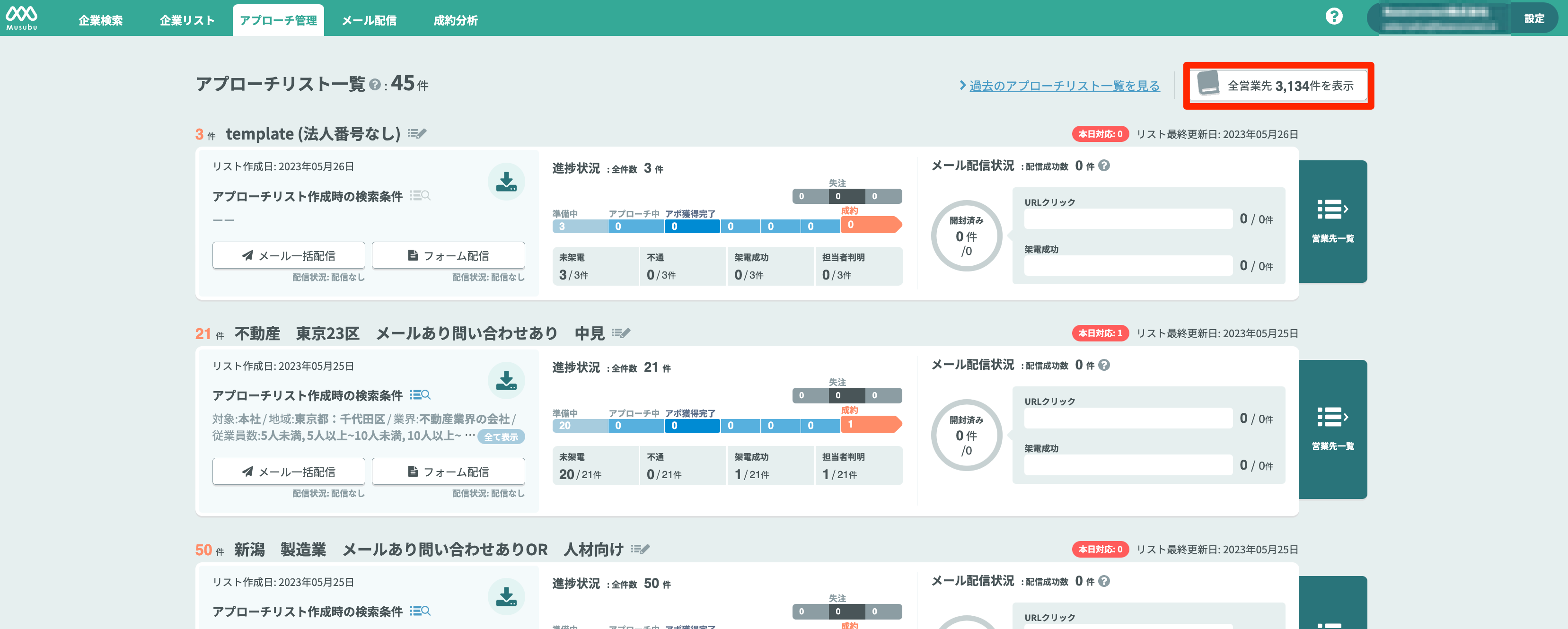The height and width of the screenshot is (629, 1568).
Task: Click 不通 0/21件 cell
Action: coord(683,466)
